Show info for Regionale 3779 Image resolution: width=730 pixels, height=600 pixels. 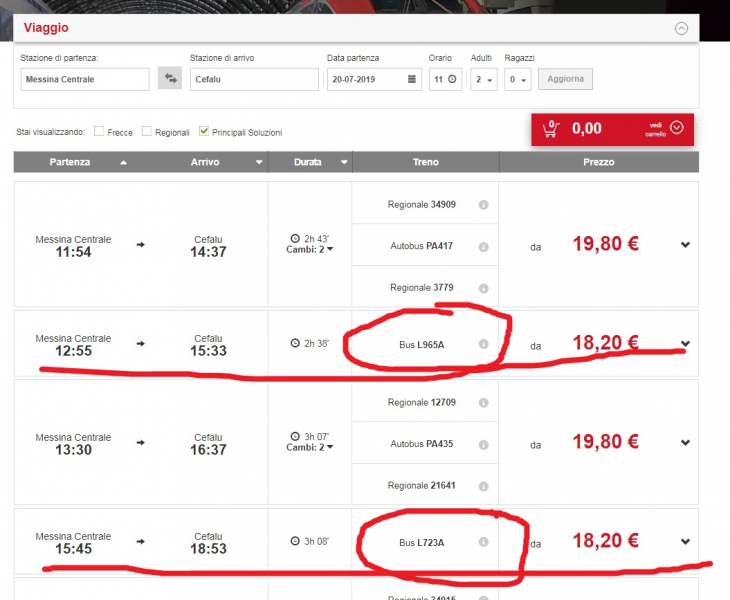pyautogui.click(x=484, y=289)
